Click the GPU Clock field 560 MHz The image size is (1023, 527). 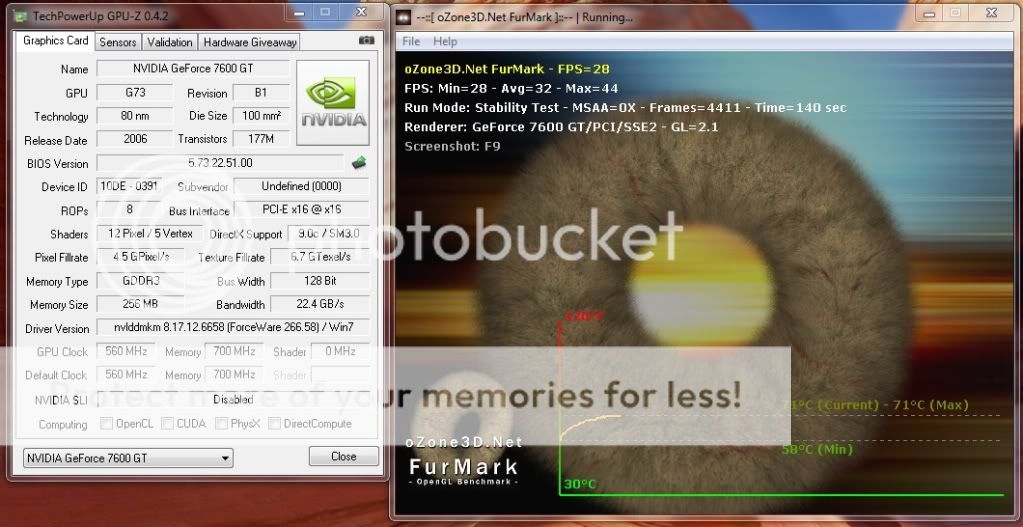126,351
